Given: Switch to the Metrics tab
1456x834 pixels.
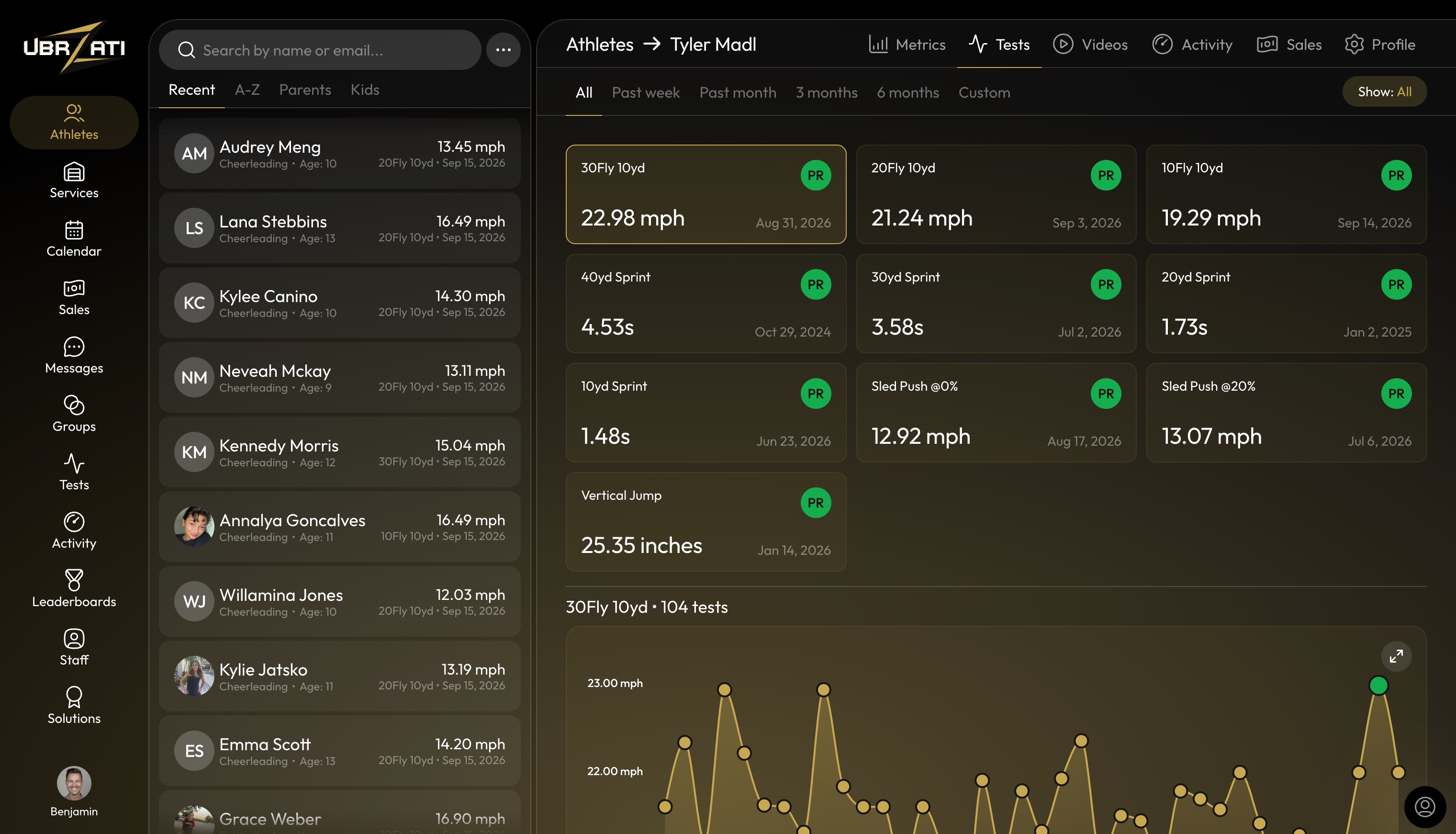Looking at the screenshot, I should click(x=907, y=44).
